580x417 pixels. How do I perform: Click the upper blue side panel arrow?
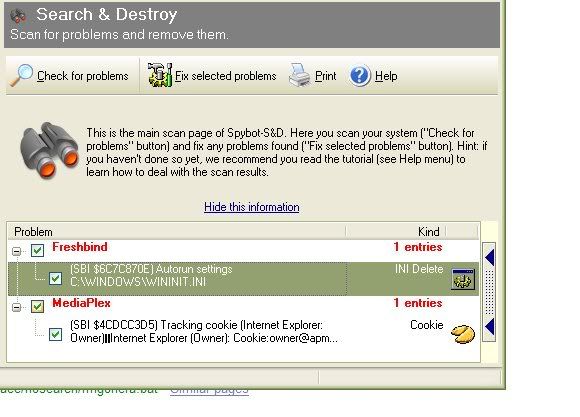tap(489, 257)
